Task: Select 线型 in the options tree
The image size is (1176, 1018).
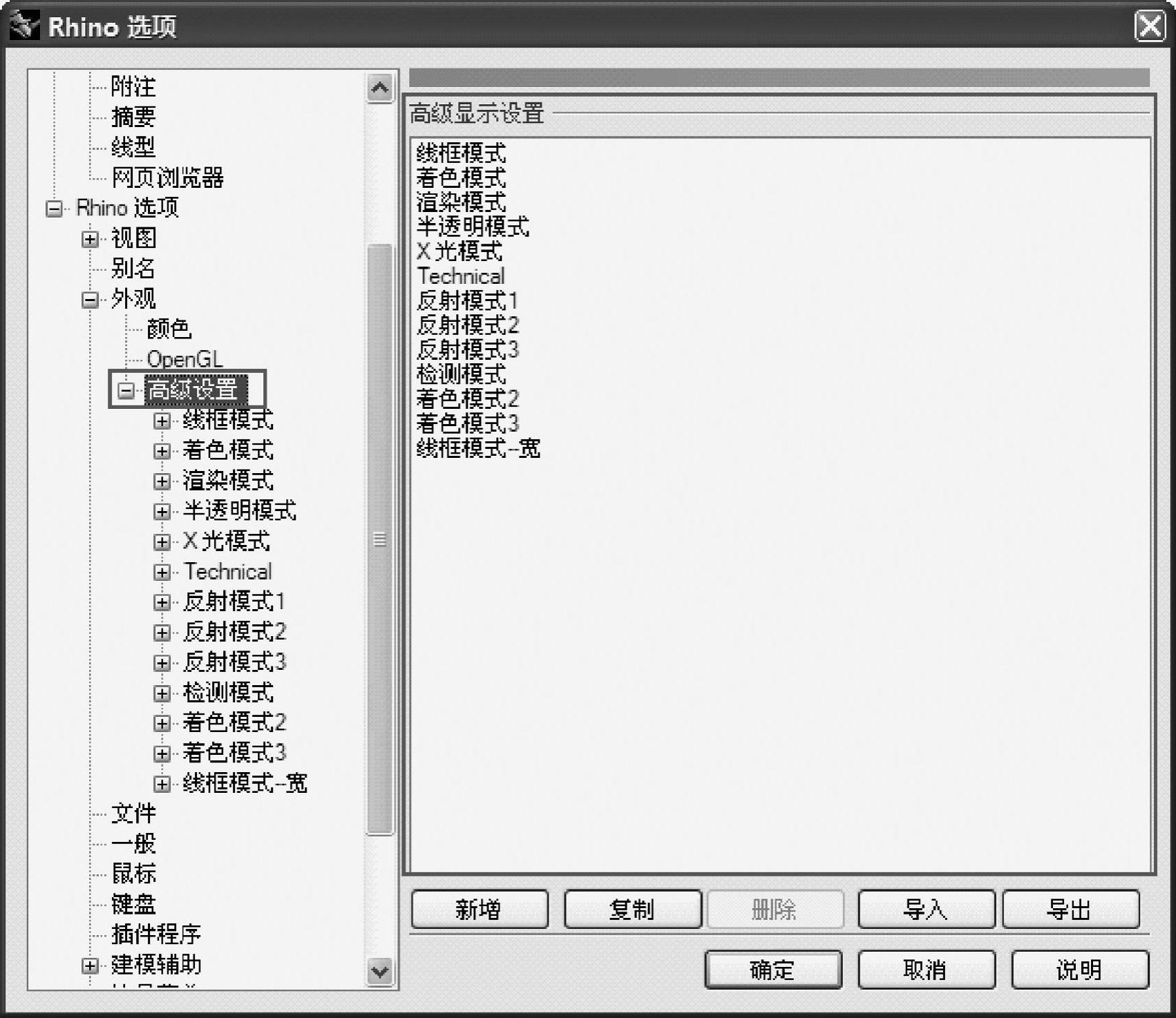Action: coord(133,147)
